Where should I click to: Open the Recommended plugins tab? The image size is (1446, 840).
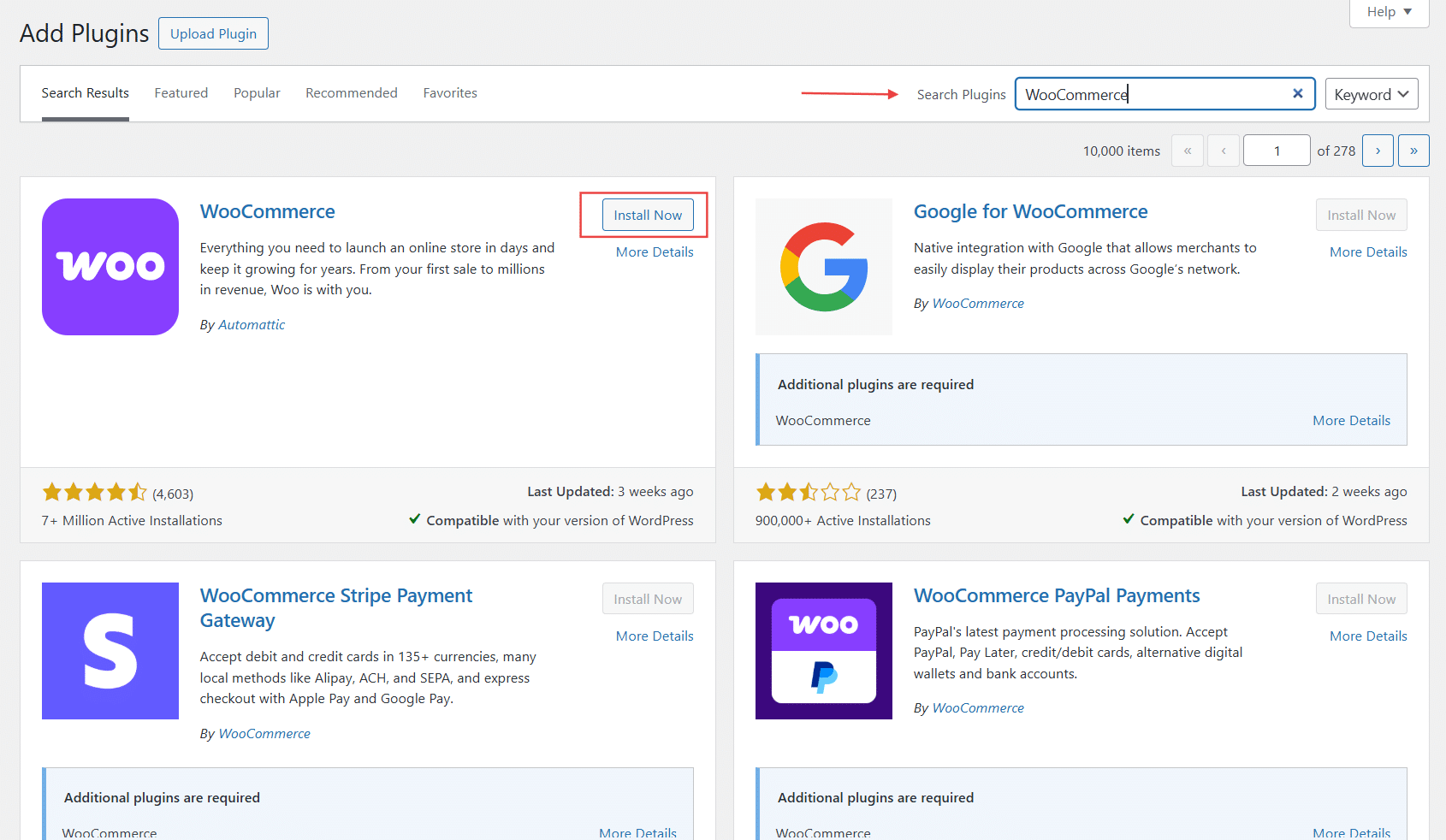tap(351, 93)
